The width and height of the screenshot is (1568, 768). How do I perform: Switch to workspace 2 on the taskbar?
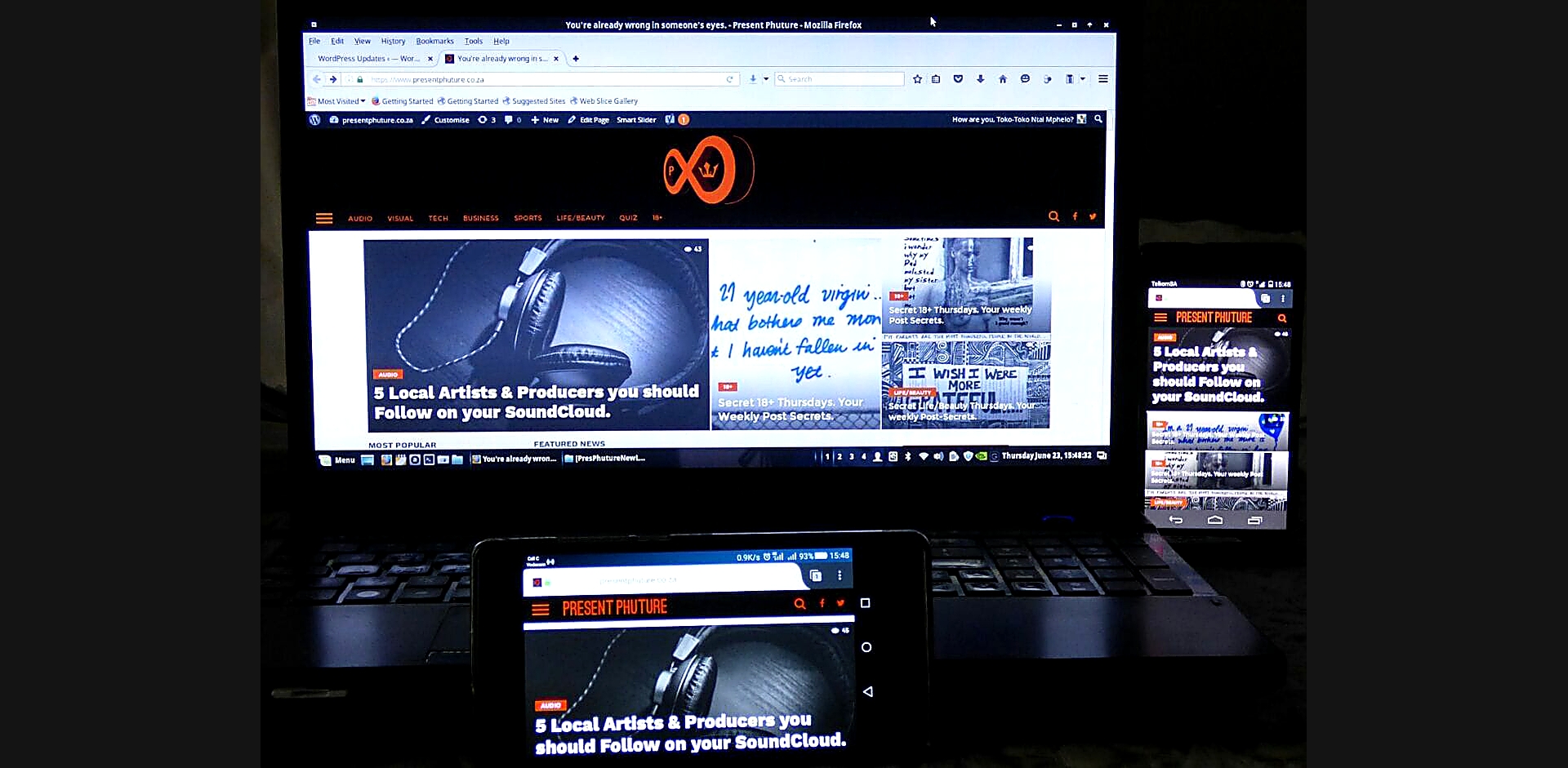click(840, 457)
